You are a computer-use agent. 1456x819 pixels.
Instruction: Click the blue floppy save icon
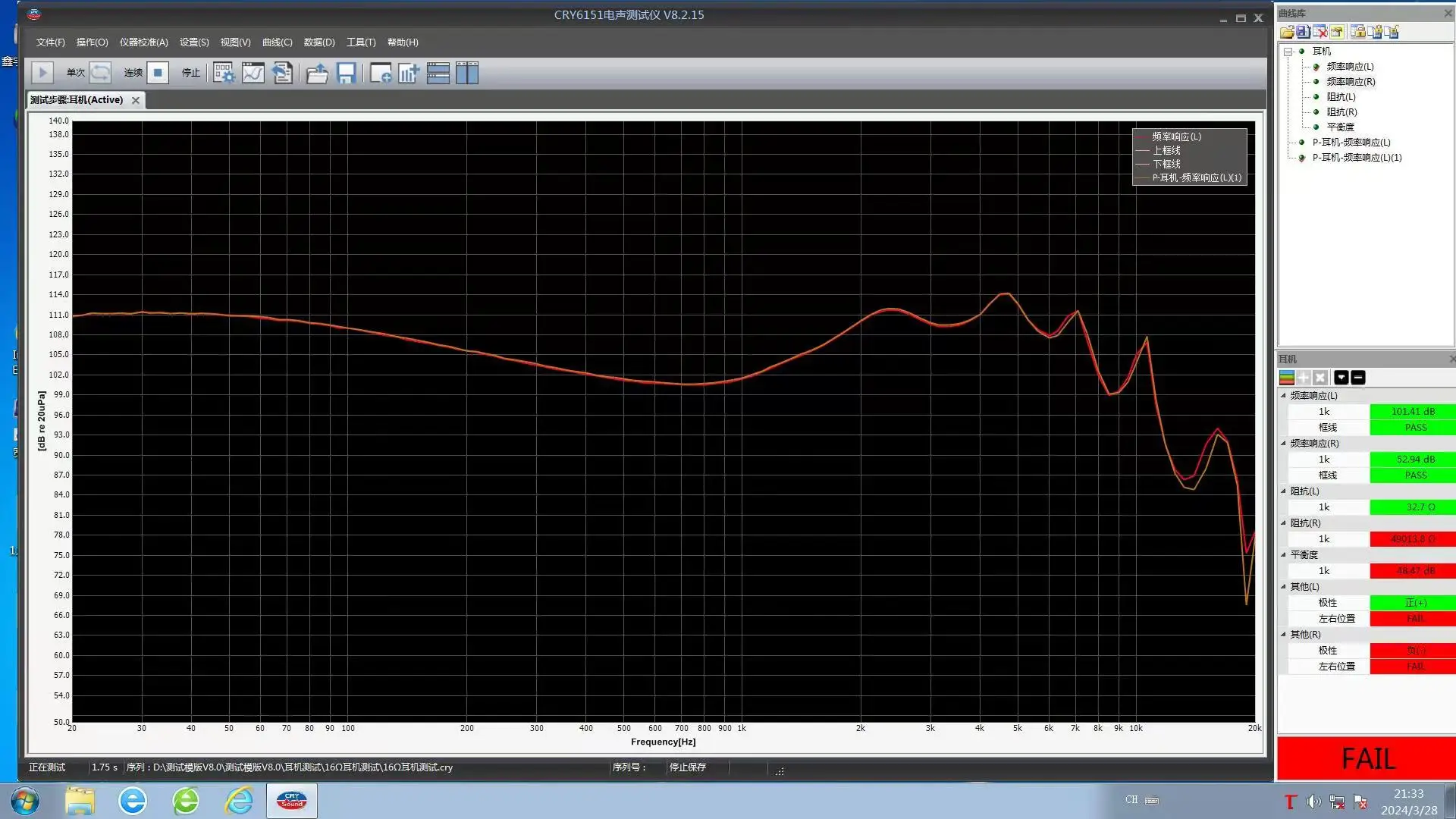tap(347, 73)
